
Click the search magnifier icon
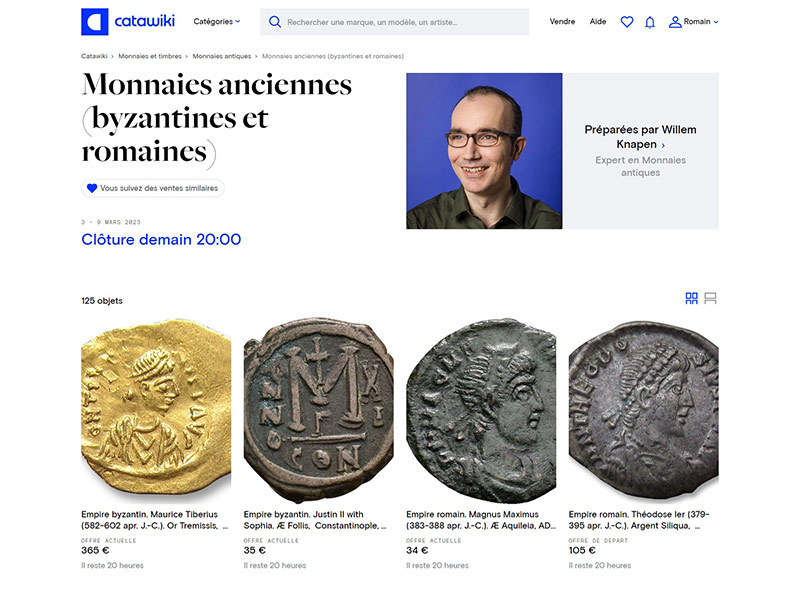[x=275, y=22]
